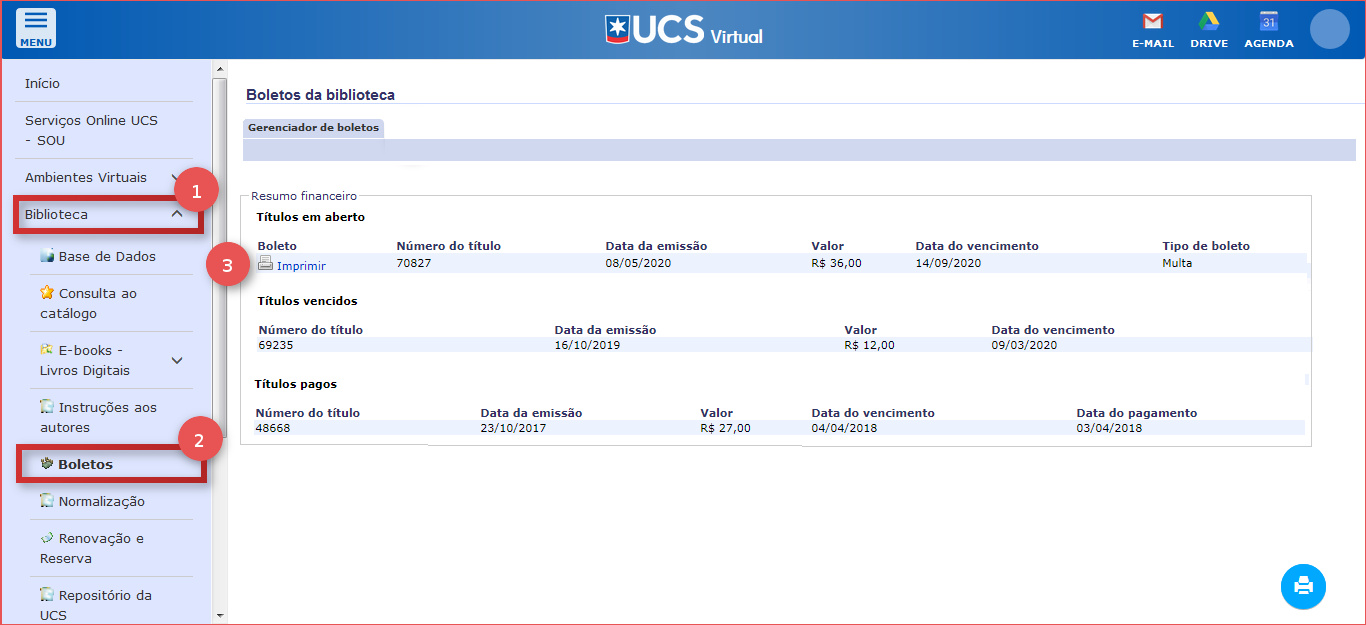The height and width of the screenshot is (625, 1366).
Task: Expand the Ambientes Virtuais chevron
Action: (176, 178)
